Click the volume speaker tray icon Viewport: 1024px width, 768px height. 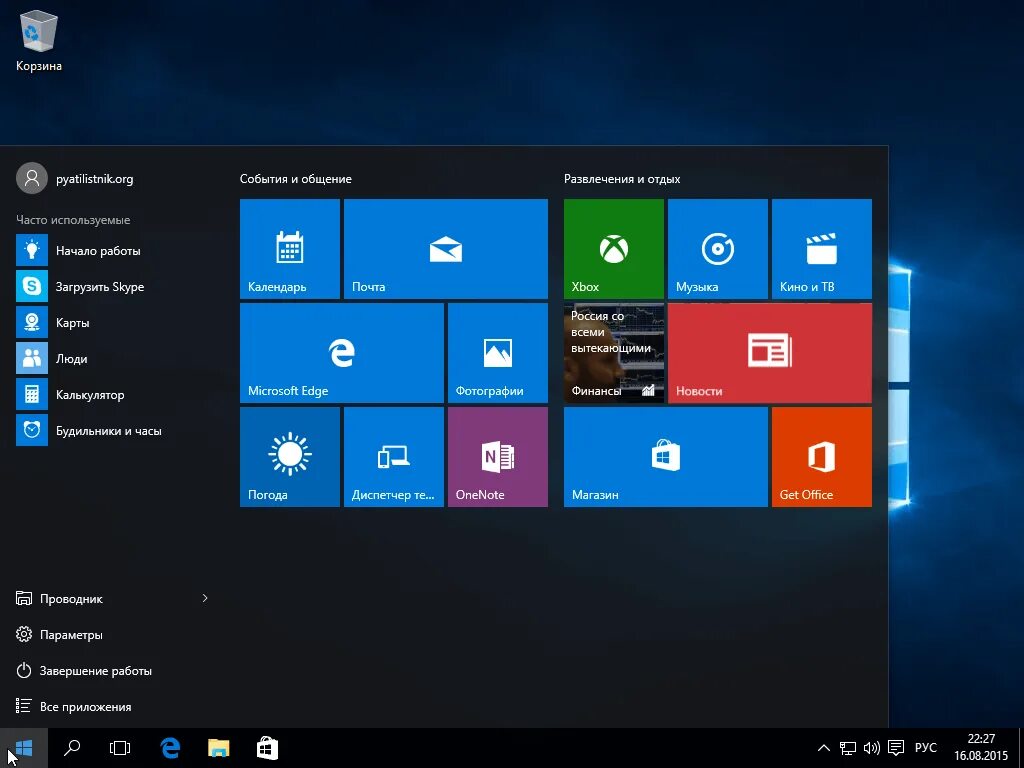(872, 748)
